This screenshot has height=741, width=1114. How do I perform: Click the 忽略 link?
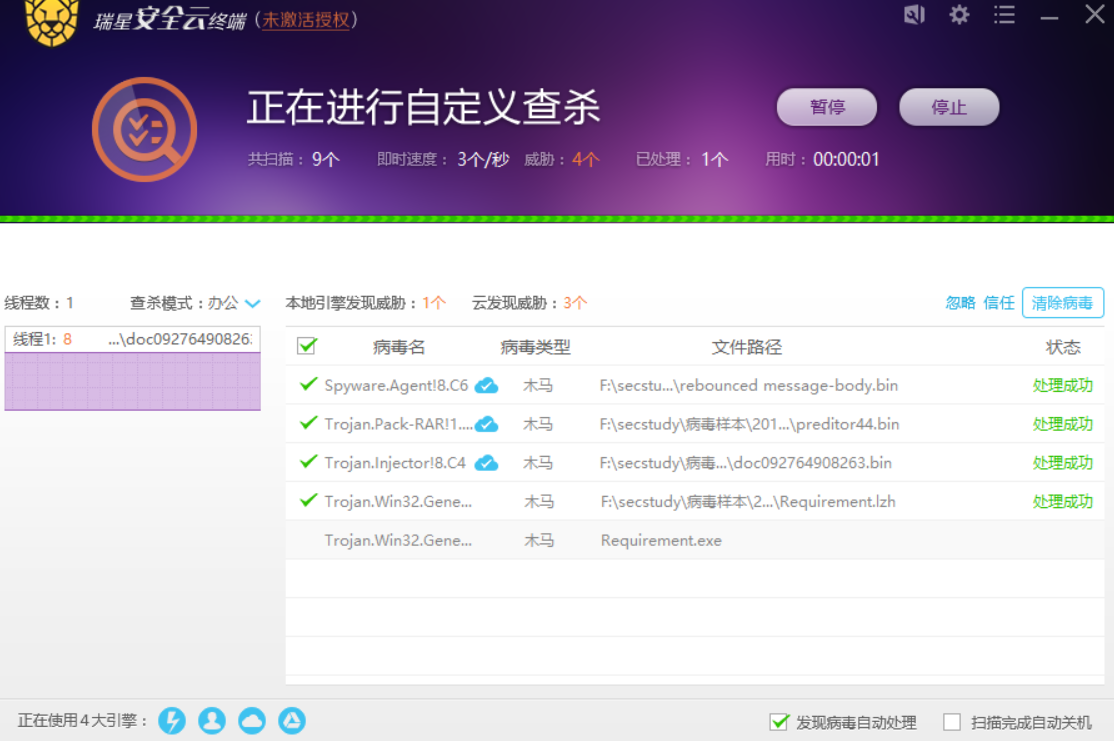[961, 303]
